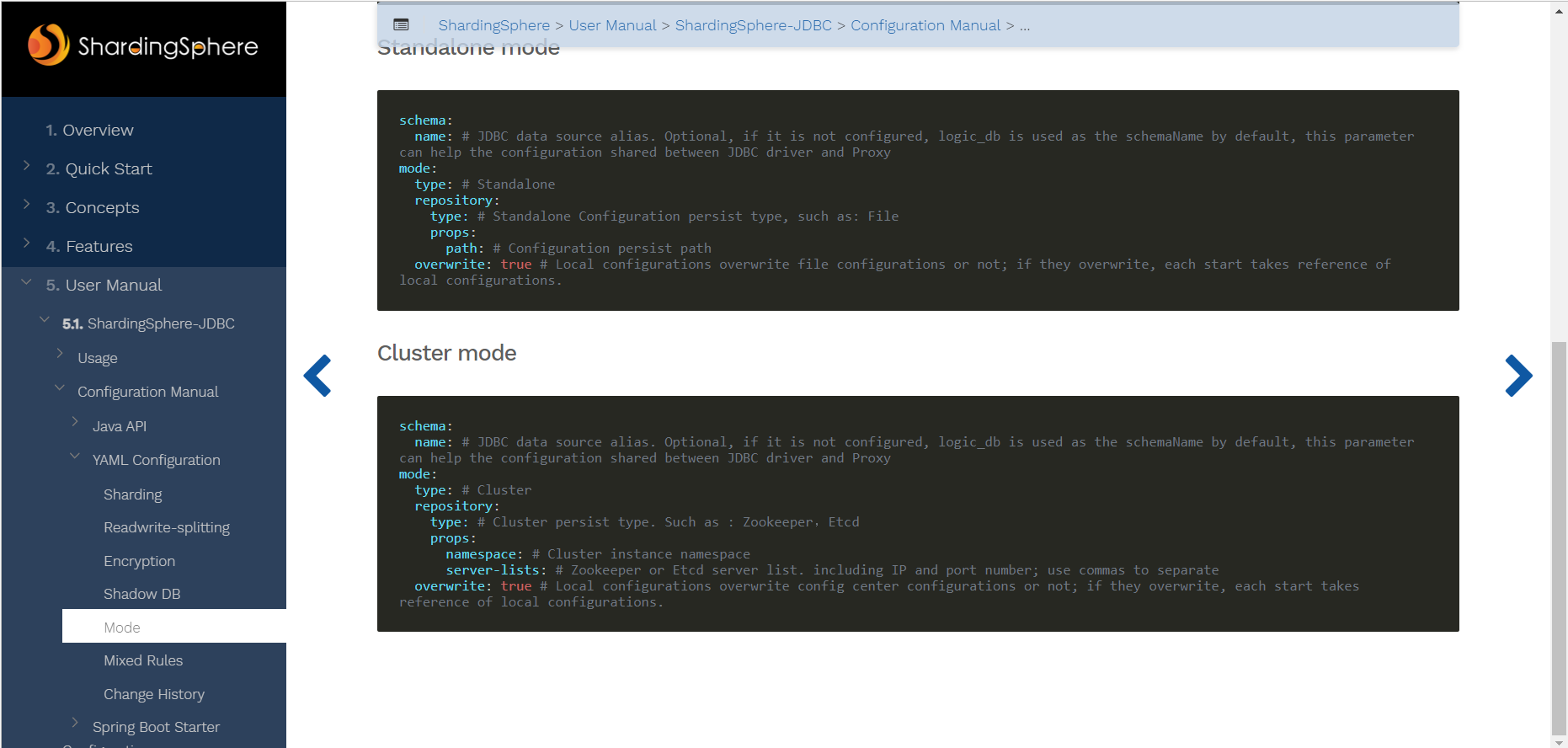Go to previous page with left arrow
Viewport: 1568px width, 748px height.
[317, 376]
